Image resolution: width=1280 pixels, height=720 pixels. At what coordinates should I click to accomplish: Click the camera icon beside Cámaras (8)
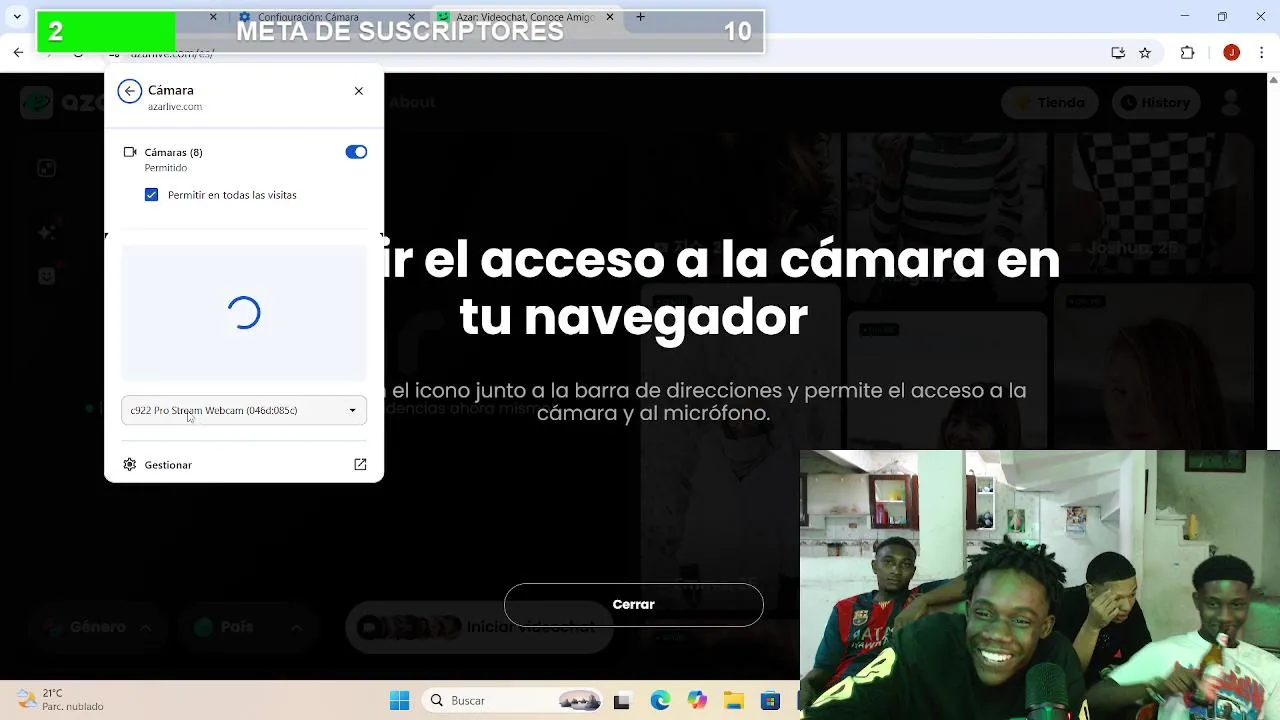130,152
